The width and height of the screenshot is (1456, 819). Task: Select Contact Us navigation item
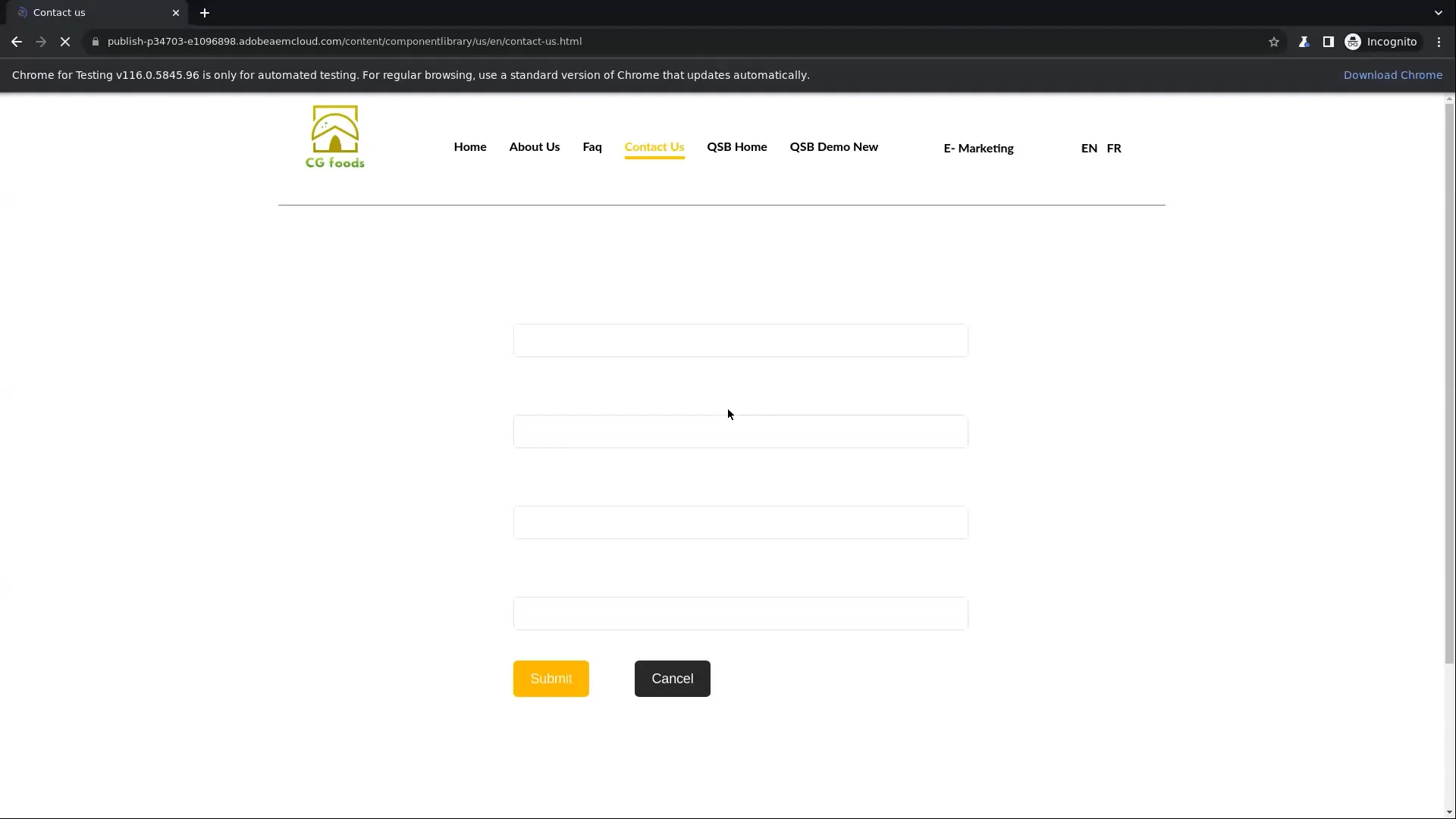(x=654, y=147)
